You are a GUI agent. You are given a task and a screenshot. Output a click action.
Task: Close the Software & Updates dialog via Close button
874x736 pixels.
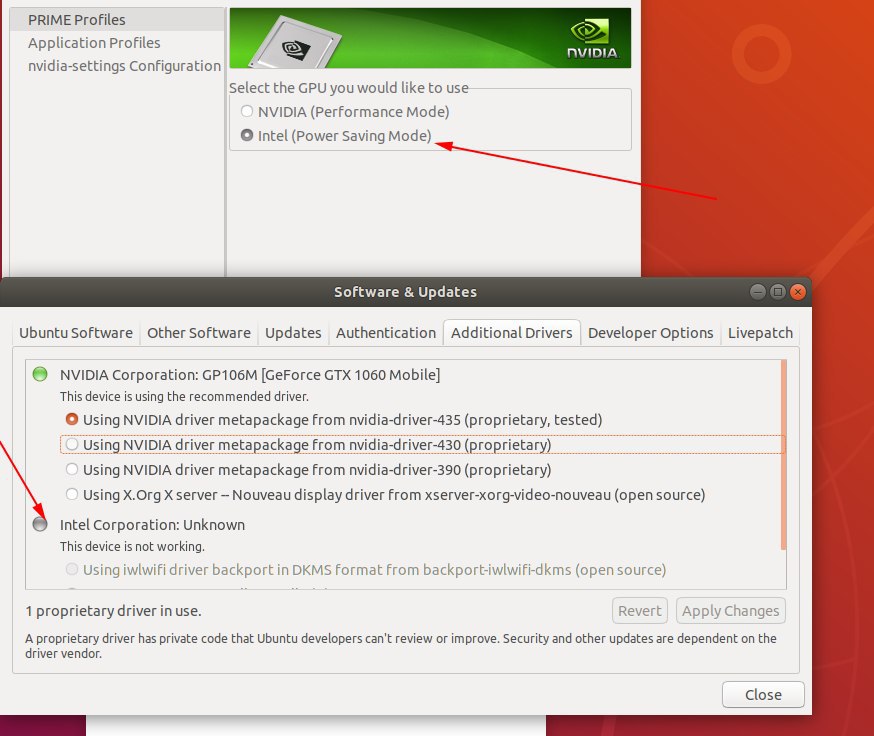pyautogui.click(x=763, y=695)
